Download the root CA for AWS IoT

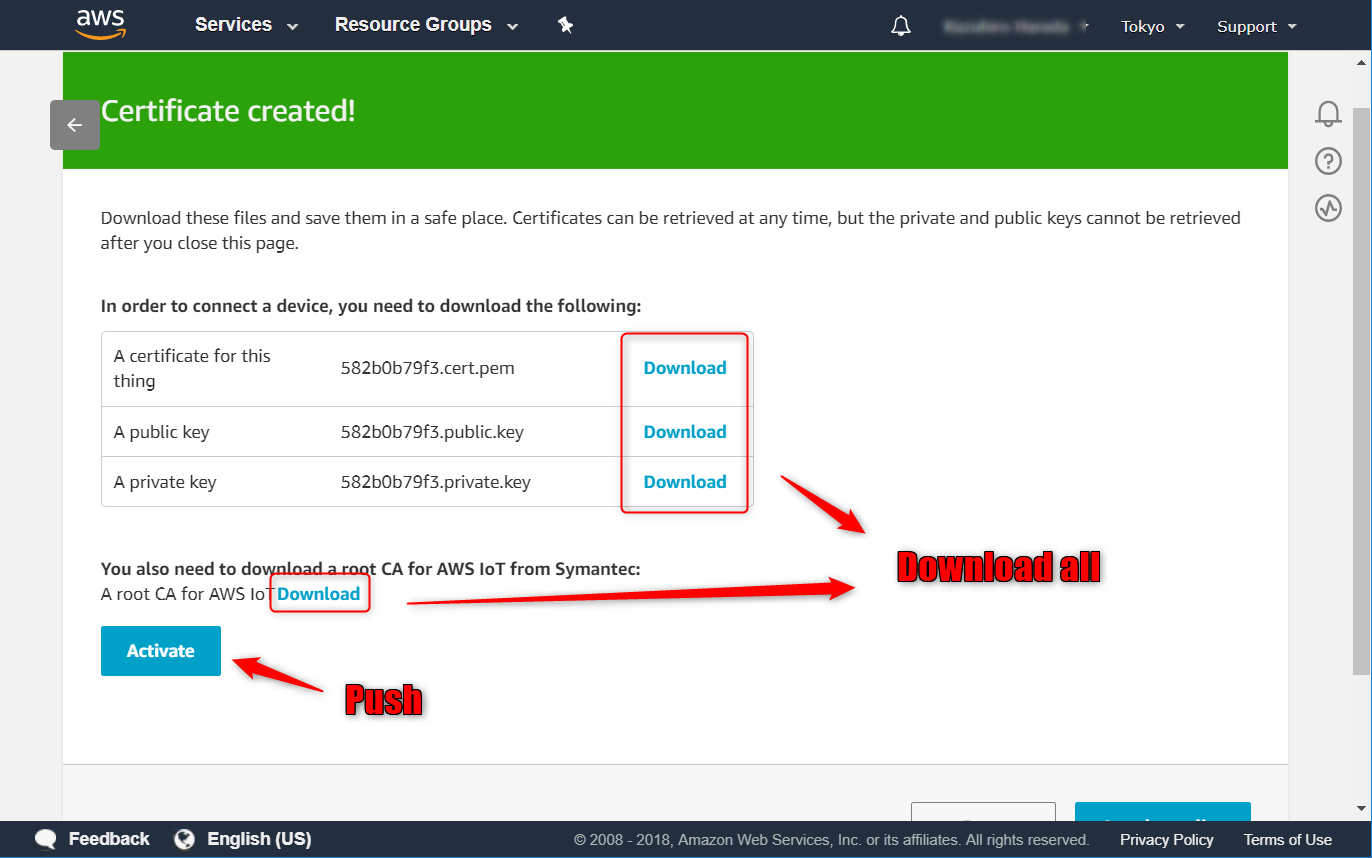(318, 594)
